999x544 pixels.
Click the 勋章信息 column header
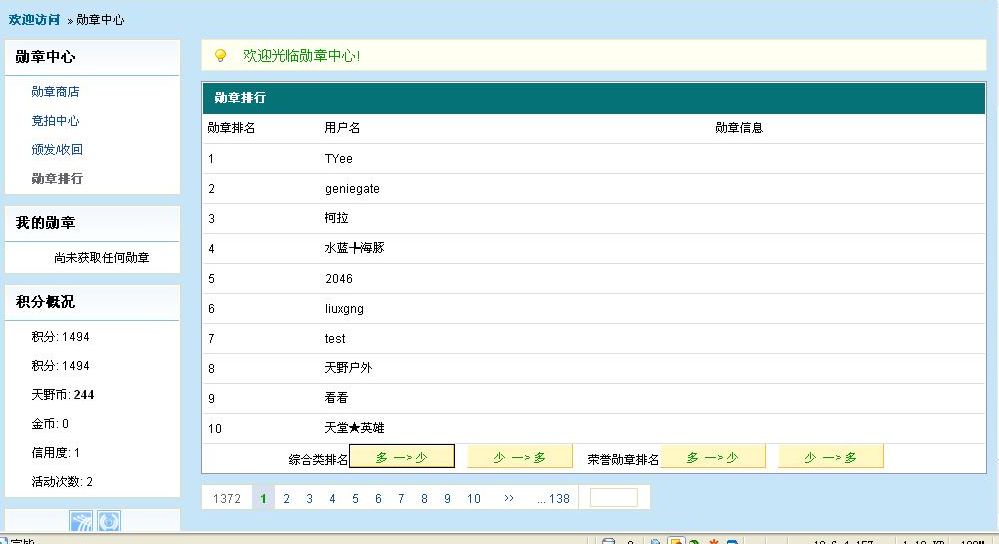point(739,128)
